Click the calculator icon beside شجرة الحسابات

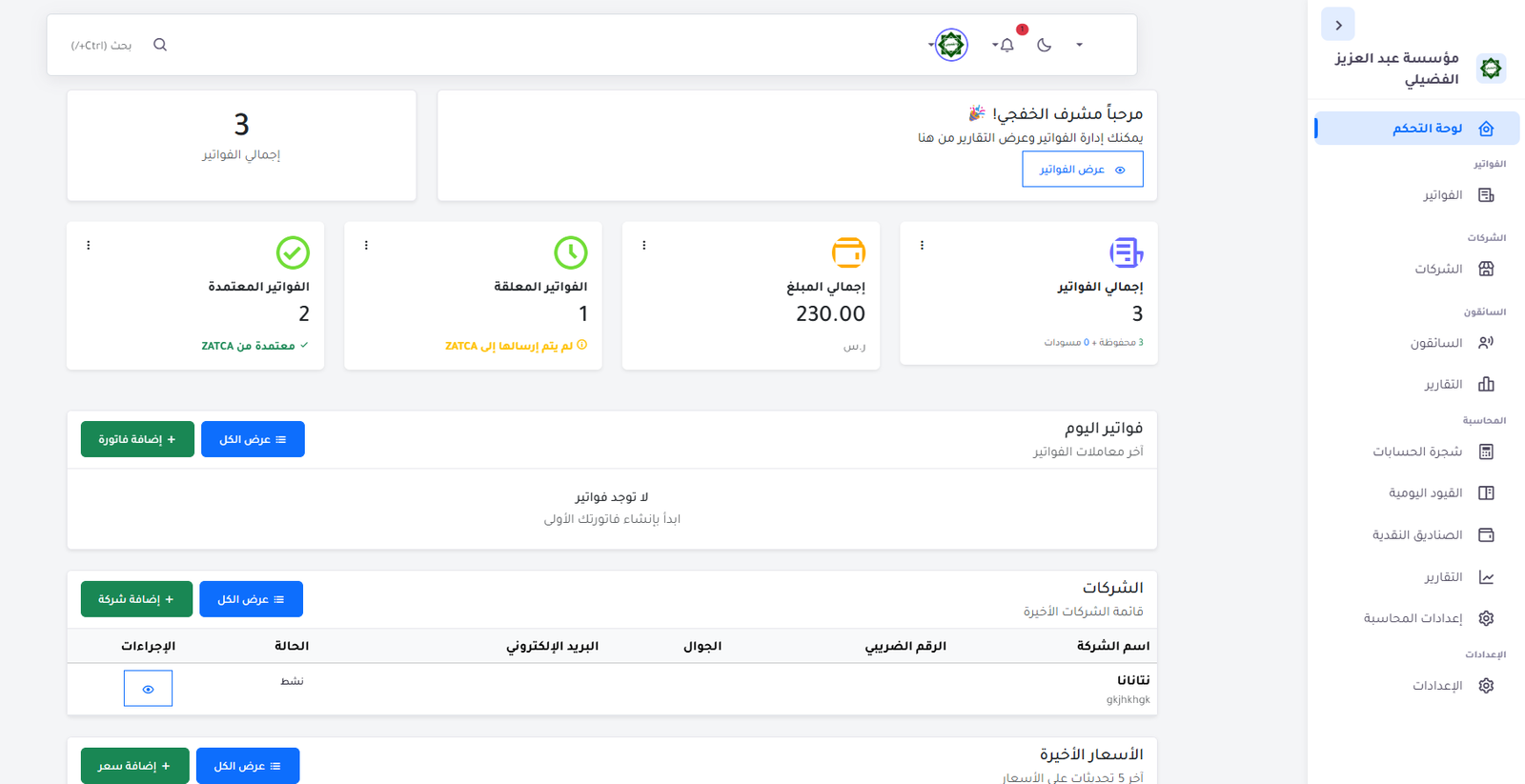coord(1486,452)
